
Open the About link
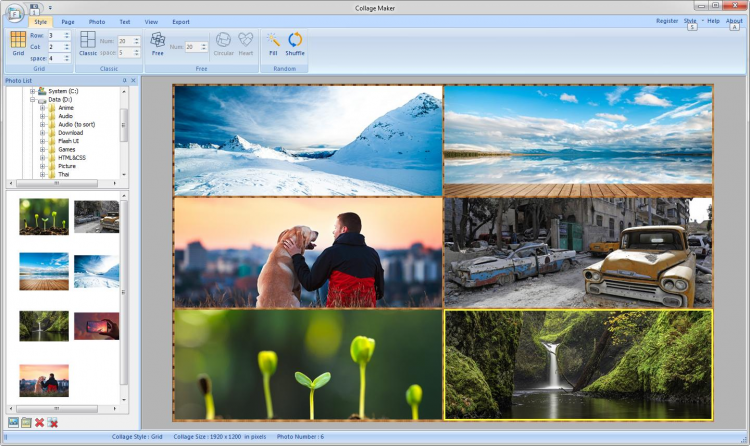734,21
